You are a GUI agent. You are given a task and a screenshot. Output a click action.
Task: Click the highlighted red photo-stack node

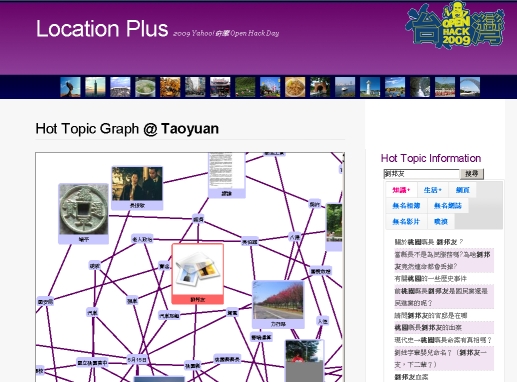point(198,273)
